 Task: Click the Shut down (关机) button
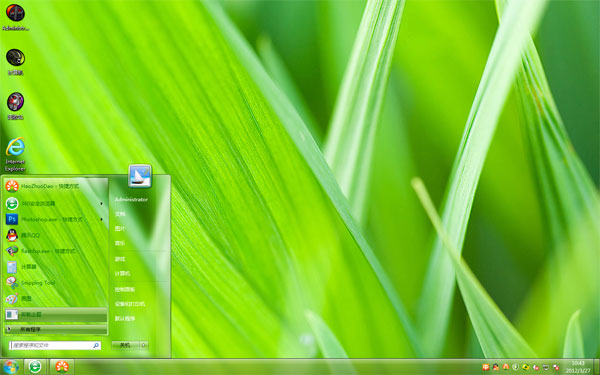pos(125,345)
